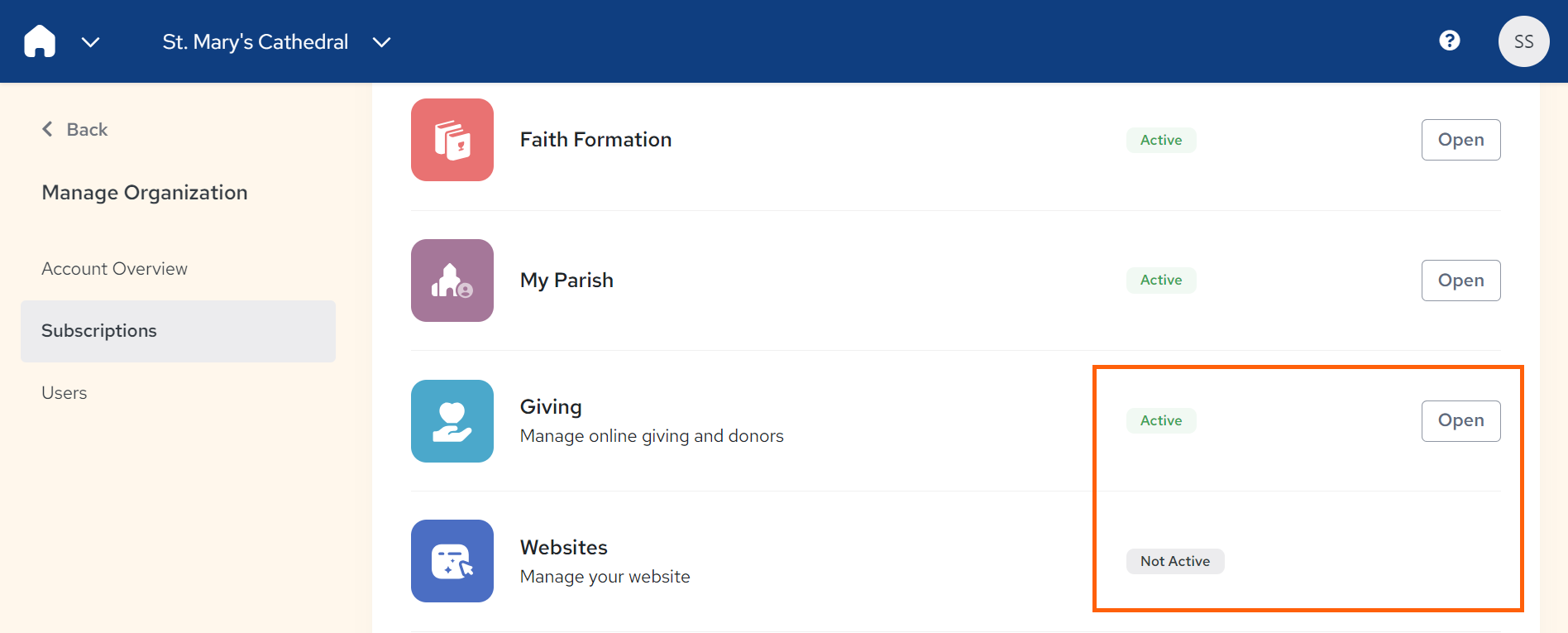
Task: Select Account Overview in sidebar
Action: pyautogui.click(x=114, y=269)
